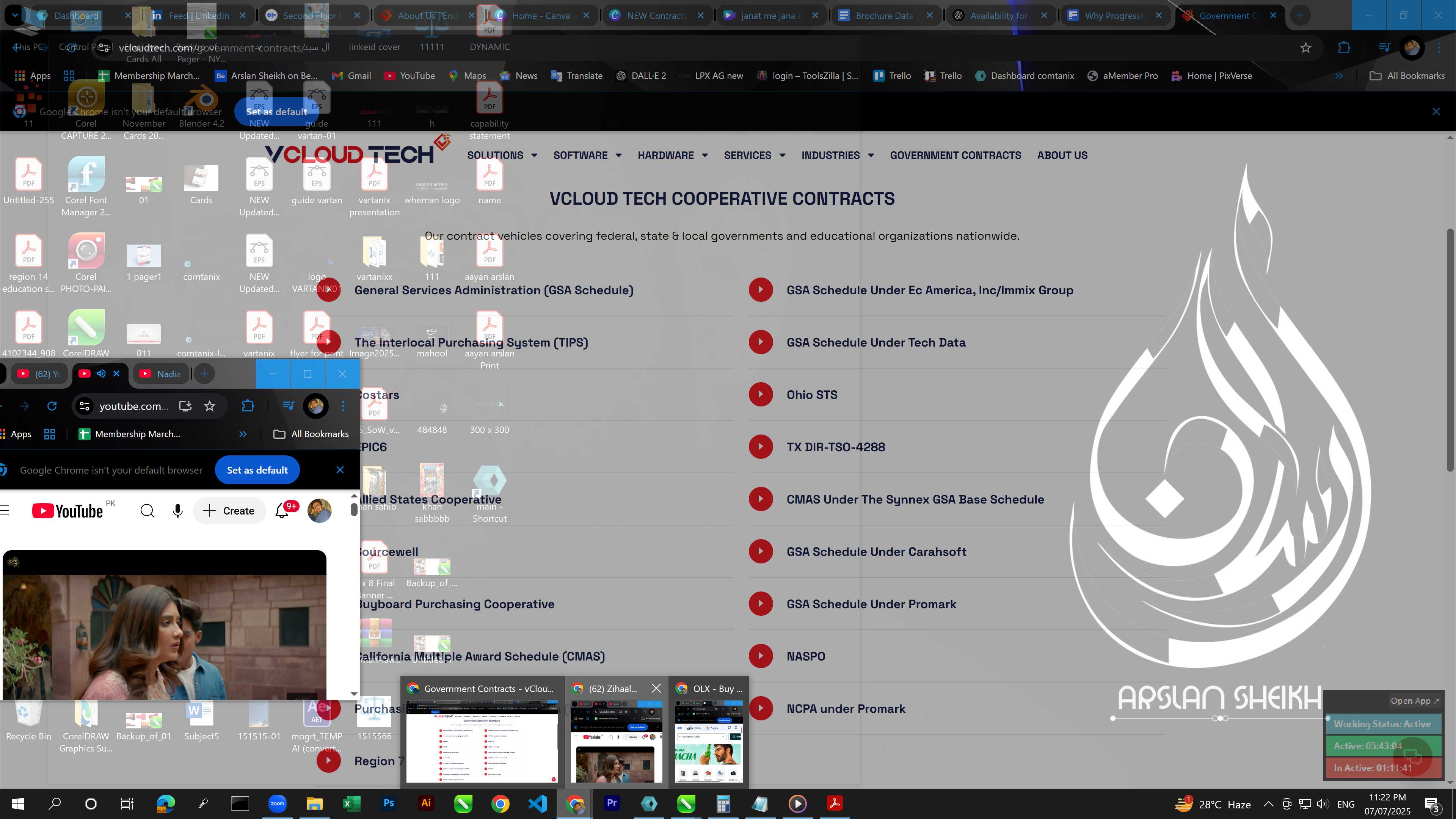Open the tab search chevron beside Dashboard tab
Screen dimensions: 1456x819
point(15,15)
